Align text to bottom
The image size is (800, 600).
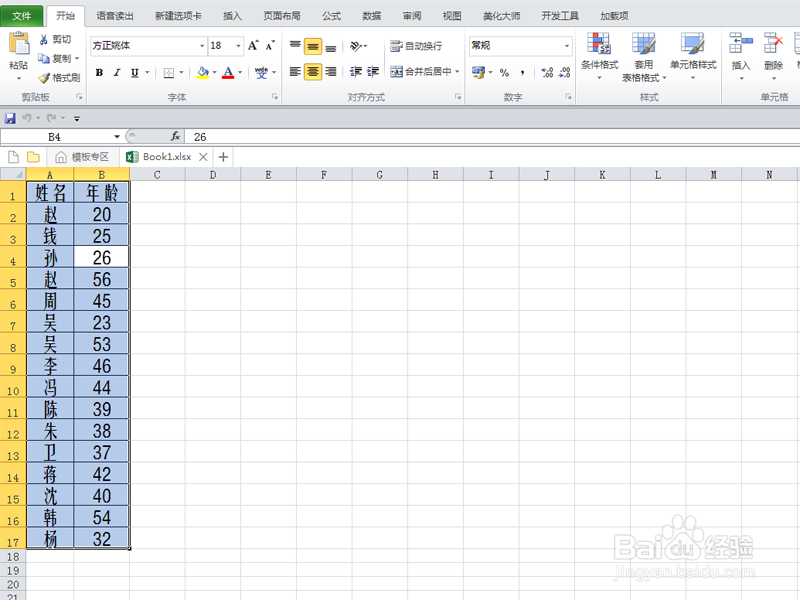(331, 46)
